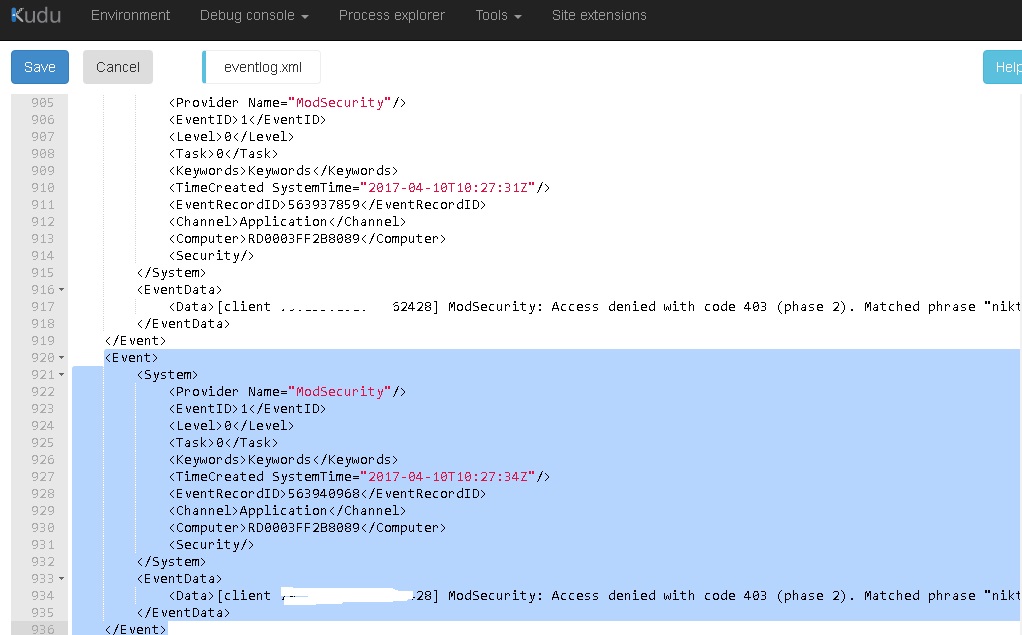Screen dimensions: 1022x635
Task: Expand the Tools dropdown menu
Action: click(498, 16)
